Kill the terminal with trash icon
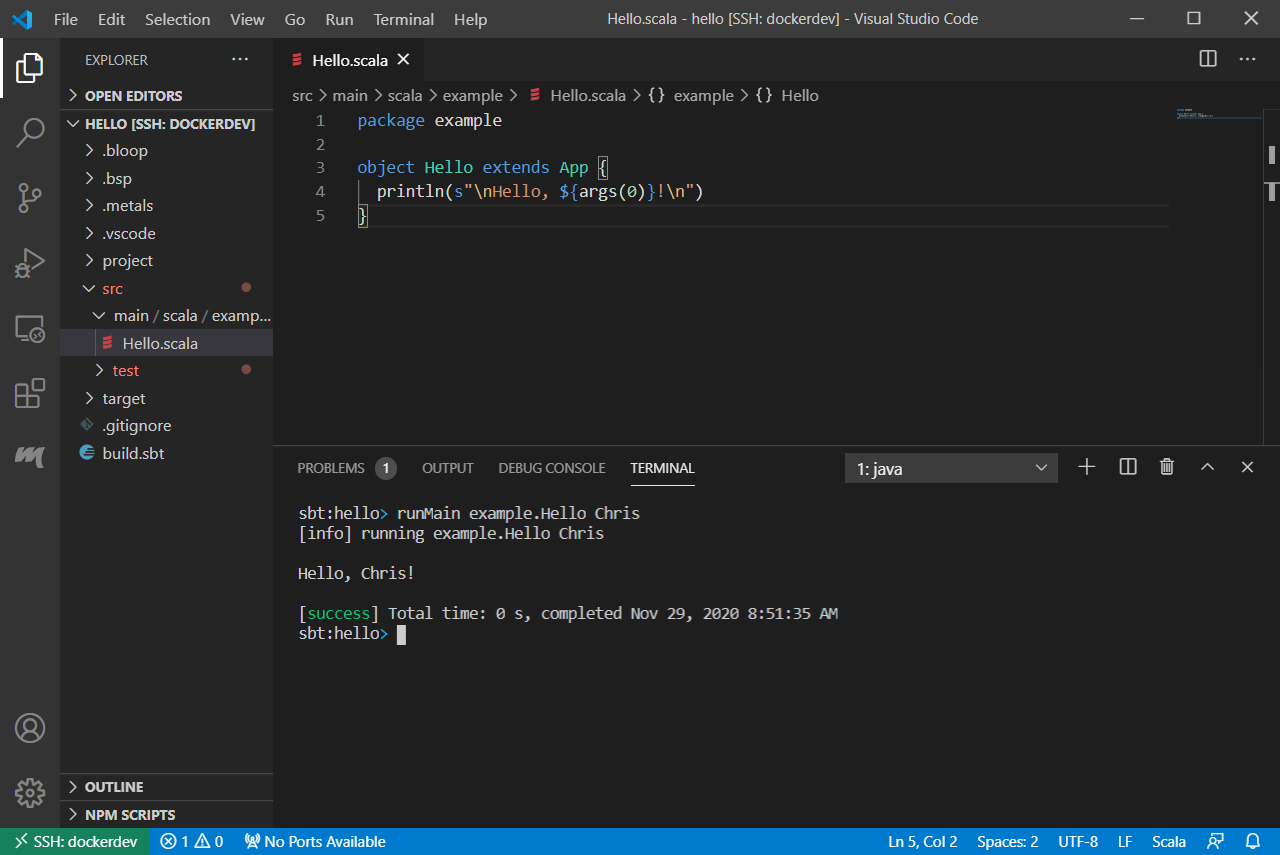1280x855 pixels. pyautogui.click(x=1166, y=467)
